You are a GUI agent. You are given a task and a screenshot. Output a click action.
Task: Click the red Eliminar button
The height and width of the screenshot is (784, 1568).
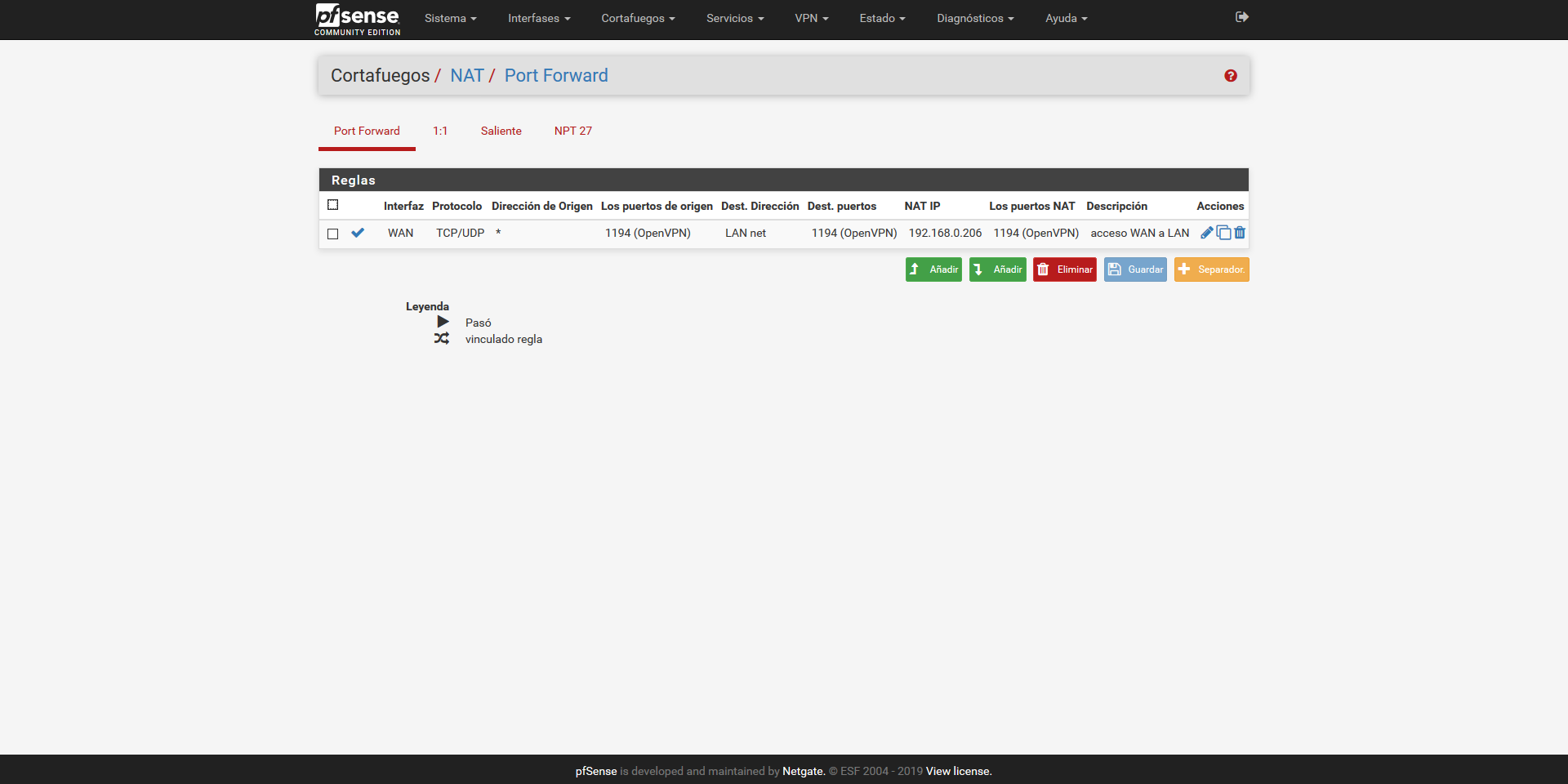(x=1064, y=269)
